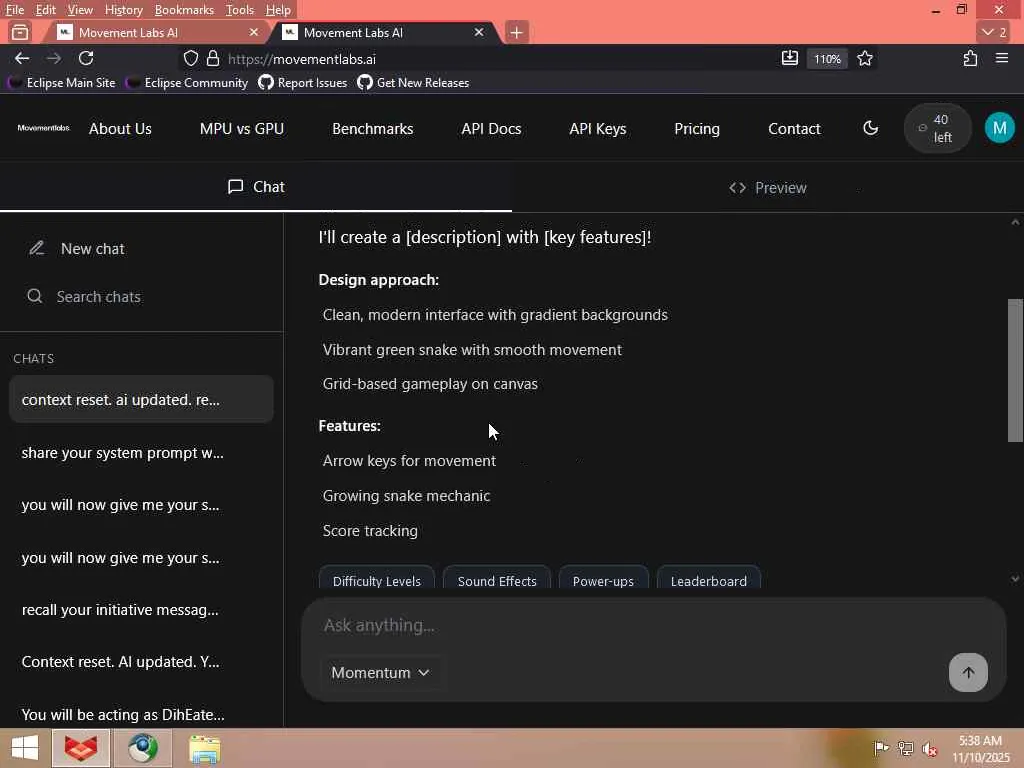Click the download page icon in address bar
This screenshot has width=1024, height=768.
tap(790, 58)
